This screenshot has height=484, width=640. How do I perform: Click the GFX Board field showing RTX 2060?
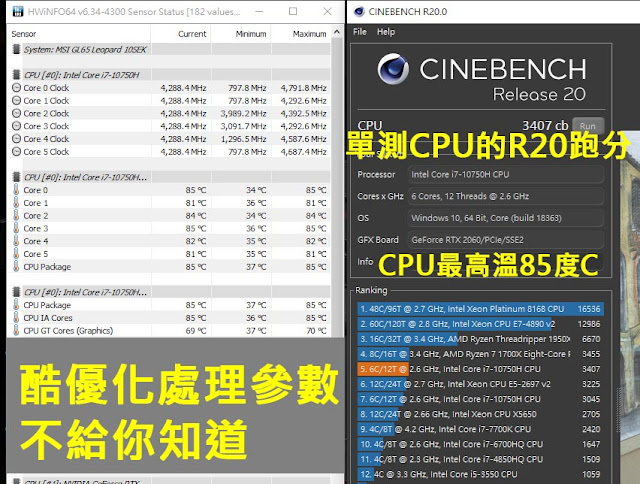[506, 240]
